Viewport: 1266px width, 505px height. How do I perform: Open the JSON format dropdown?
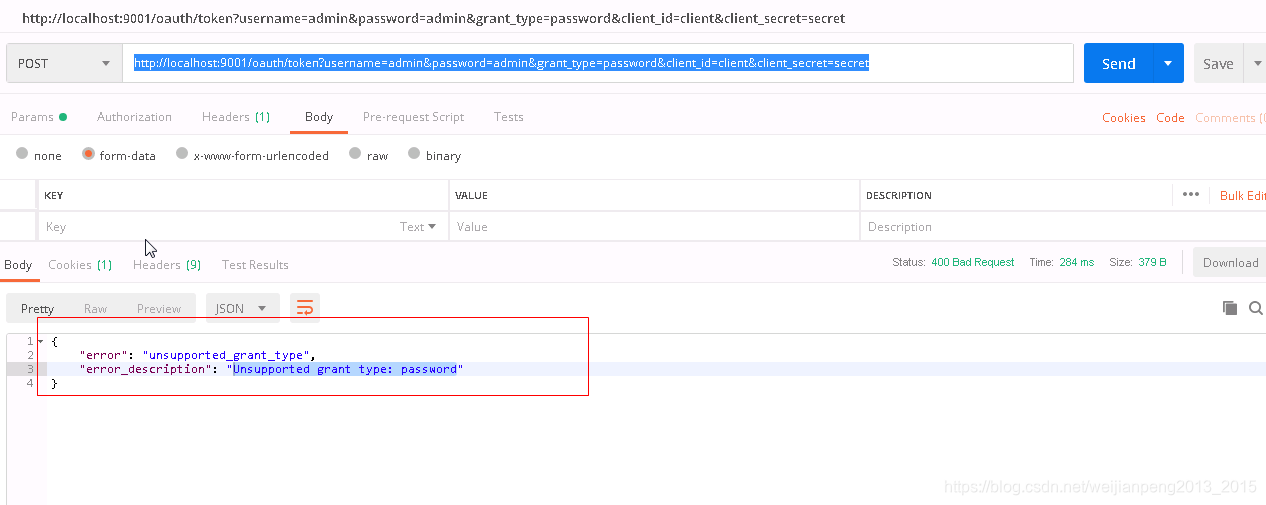point(242,308)
